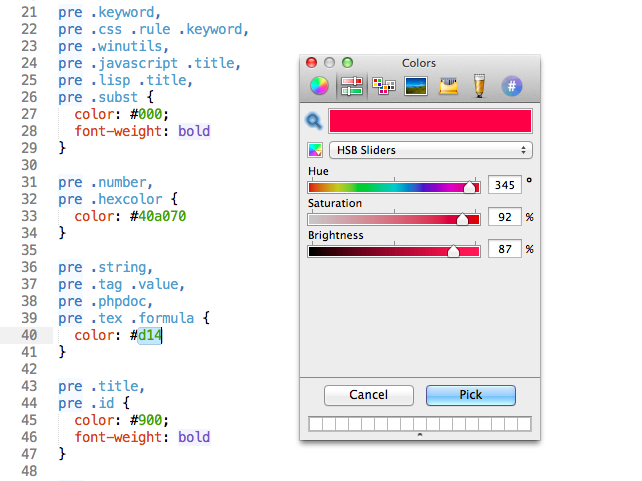Close the Colors window with red button

pos(312,63)
